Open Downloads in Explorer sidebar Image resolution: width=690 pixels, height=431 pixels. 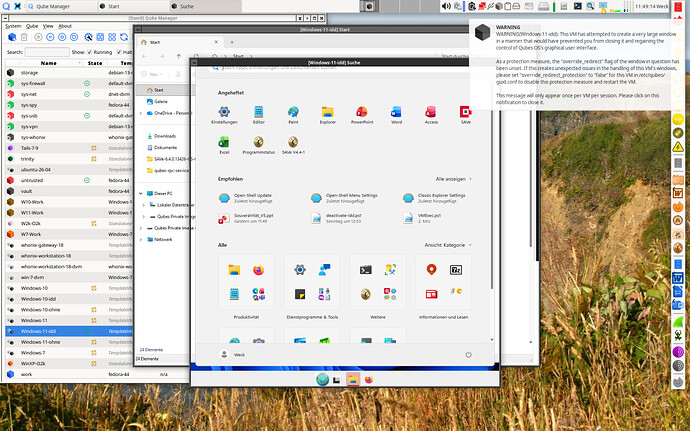coord(161,136)
